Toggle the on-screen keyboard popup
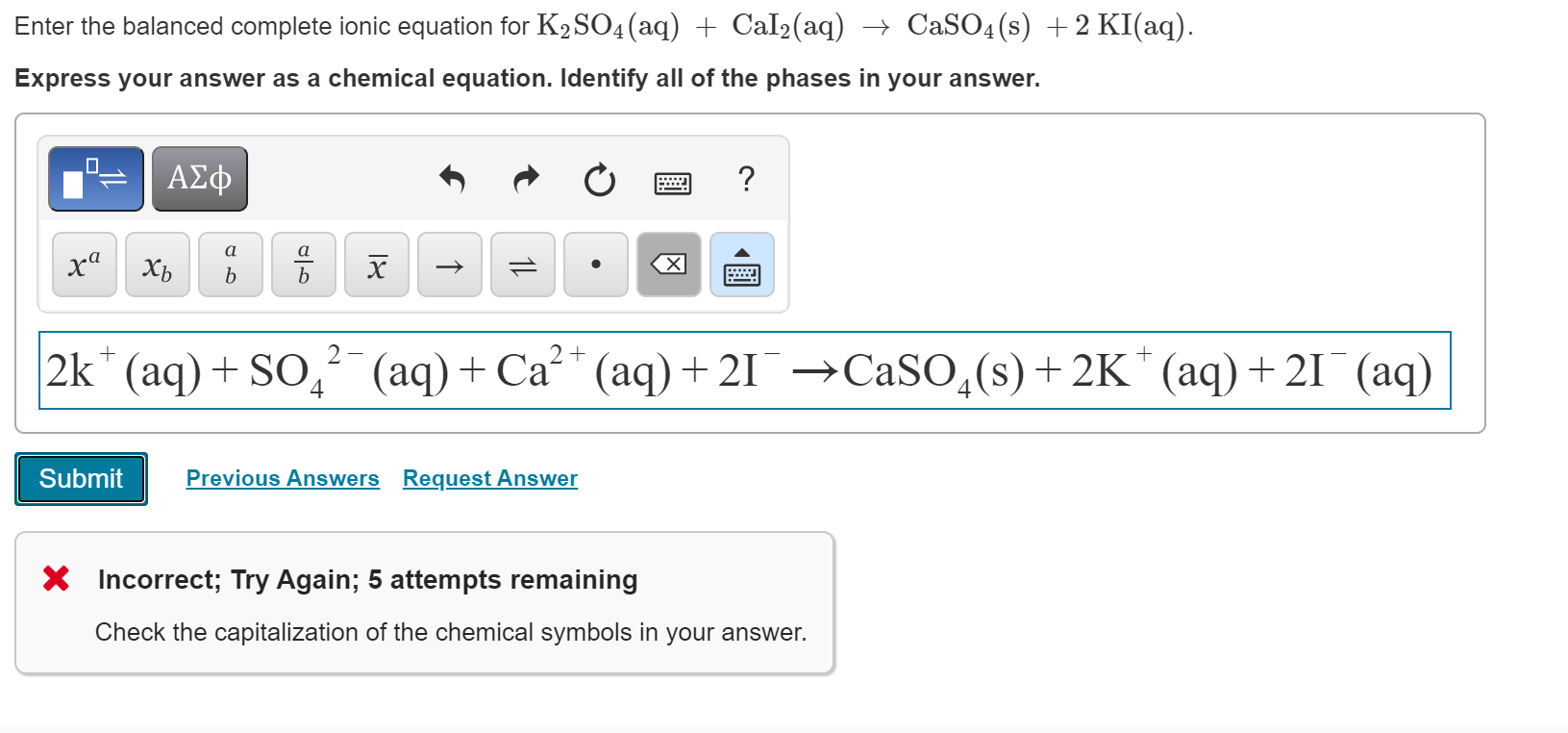 741,265
